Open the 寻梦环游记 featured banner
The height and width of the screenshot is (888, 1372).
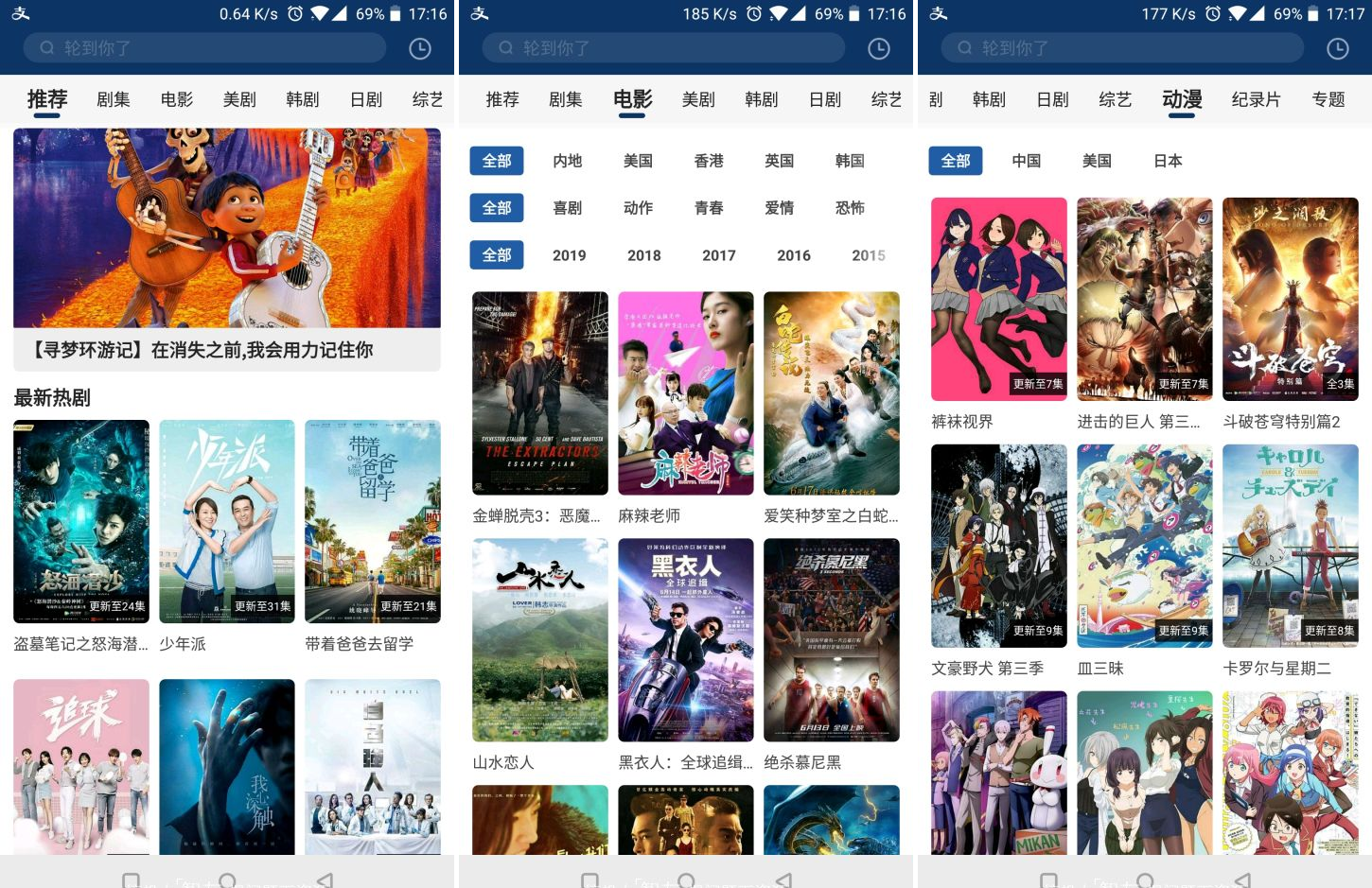coord(227,250)
